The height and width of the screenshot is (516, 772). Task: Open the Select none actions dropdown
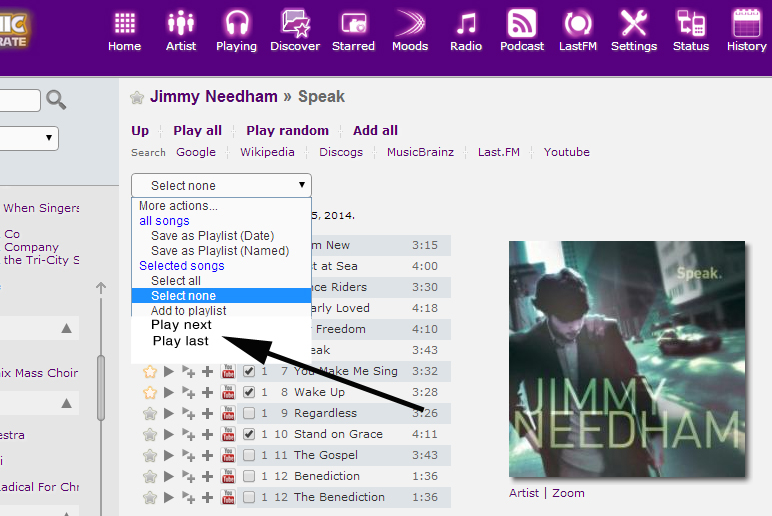click(221, 185)
